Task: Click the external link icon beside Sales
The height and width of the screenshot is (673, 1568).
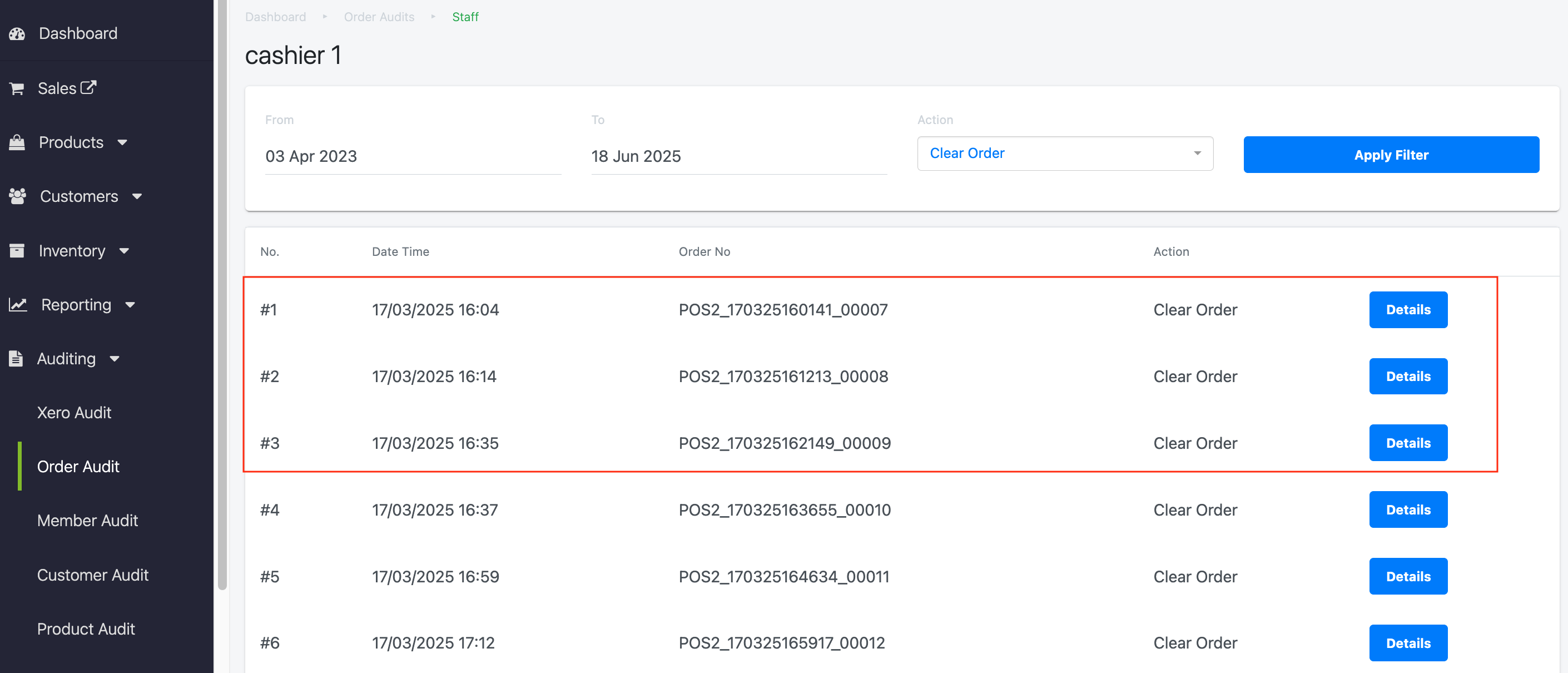Action: pos(88,87)
